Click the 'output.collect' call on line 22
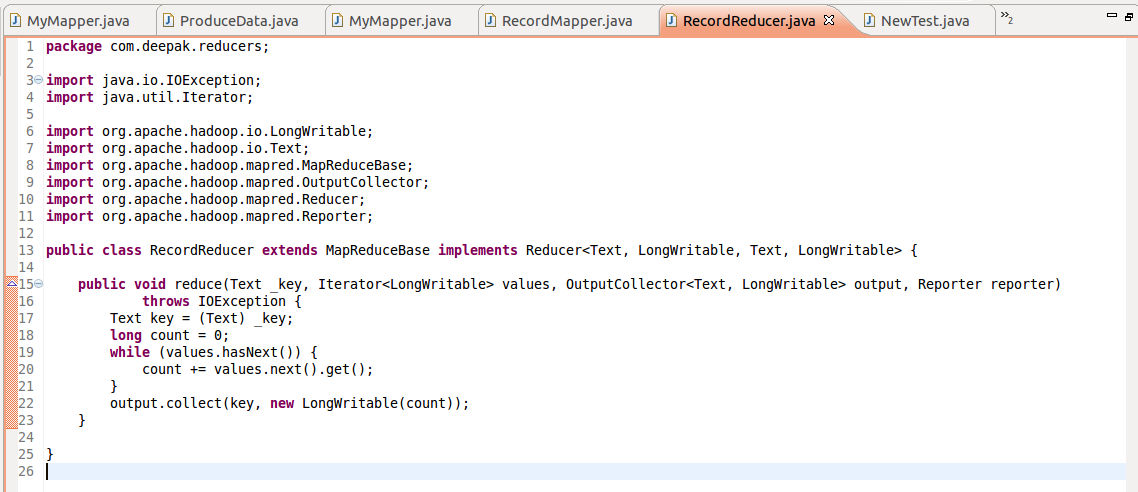1138x492 pixels. [x=165, y=403]
